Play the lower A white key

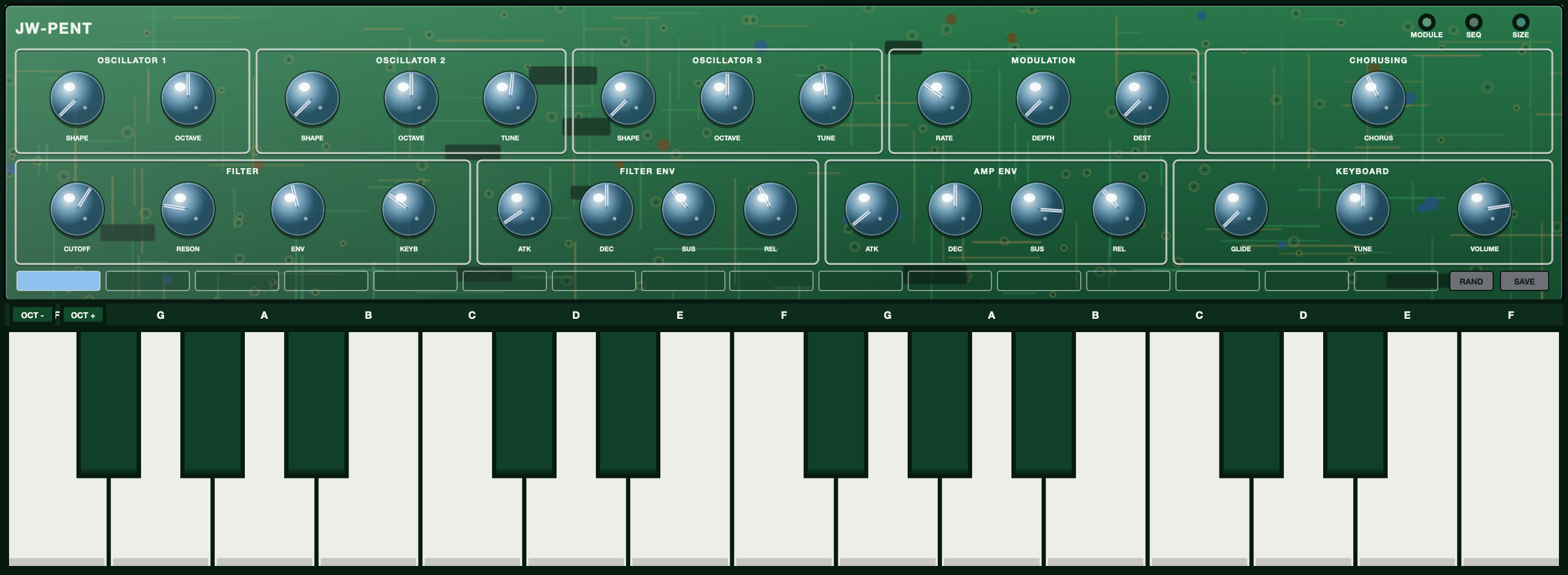pyautogui.click(x=265, y=523)
